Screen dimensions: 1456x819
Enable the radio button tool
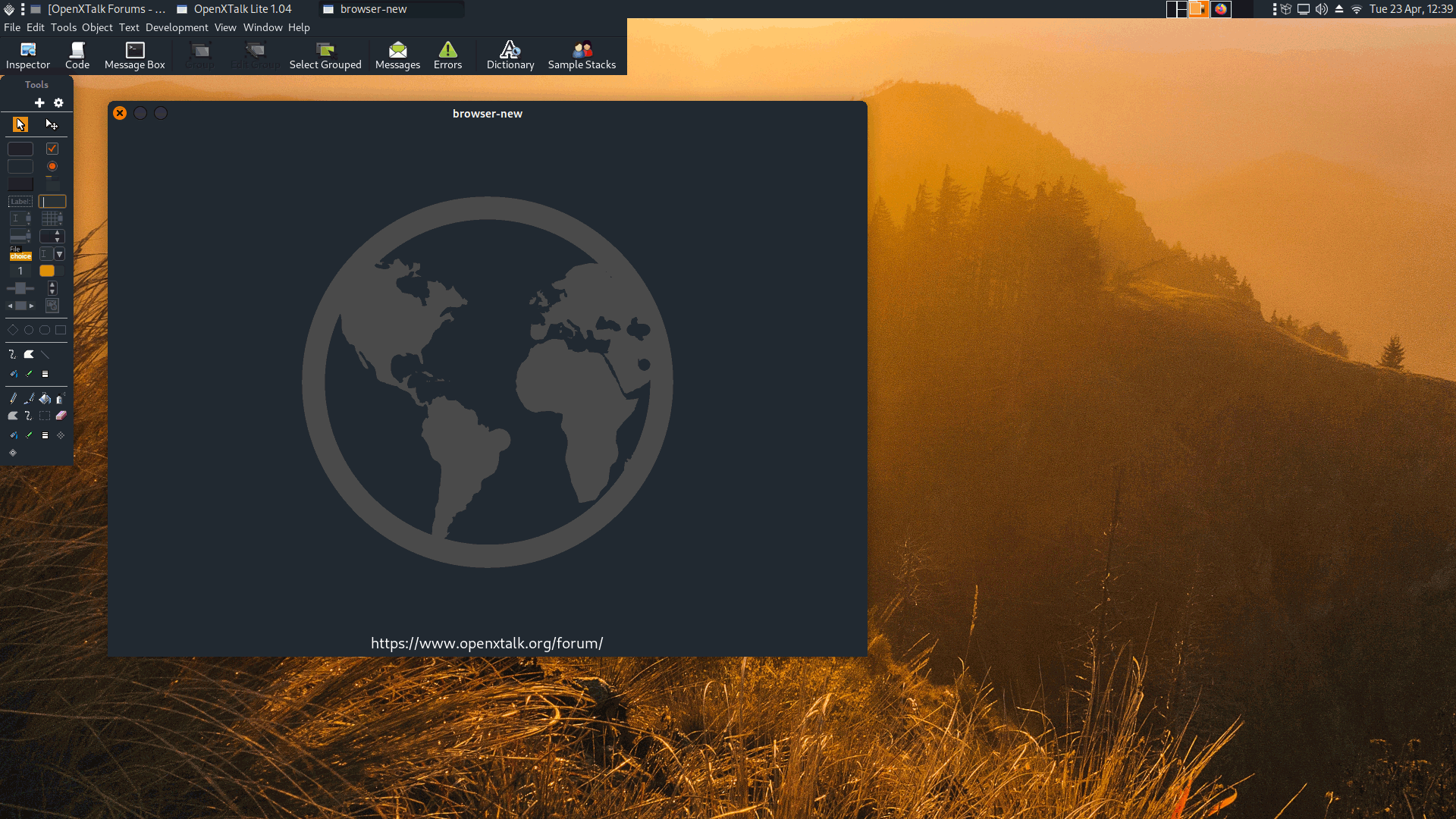pyautogui.click(x=52, y=167)
